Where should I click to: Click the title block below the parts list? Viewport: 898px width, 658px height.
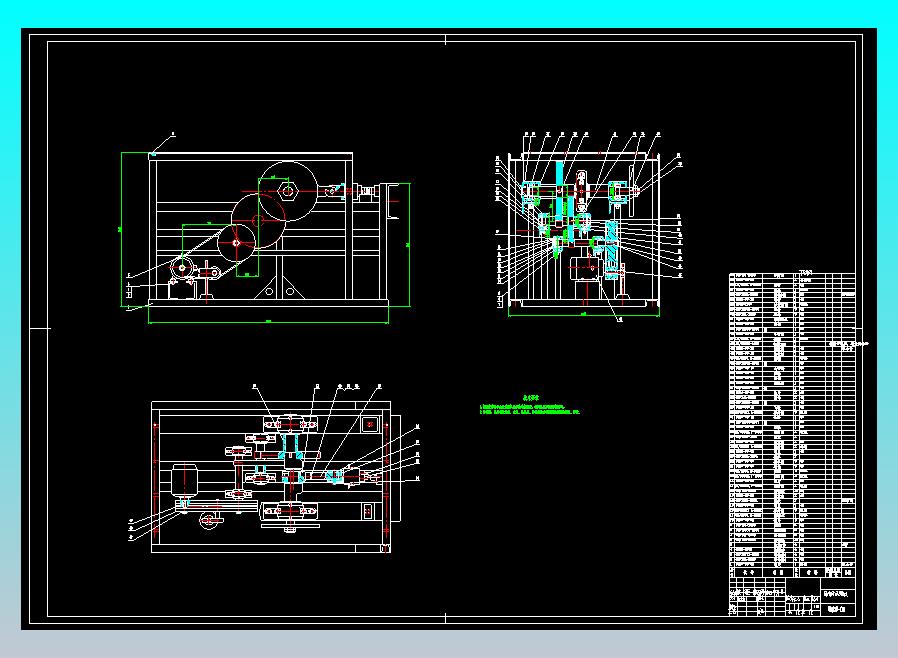click(x=792, y=597)
